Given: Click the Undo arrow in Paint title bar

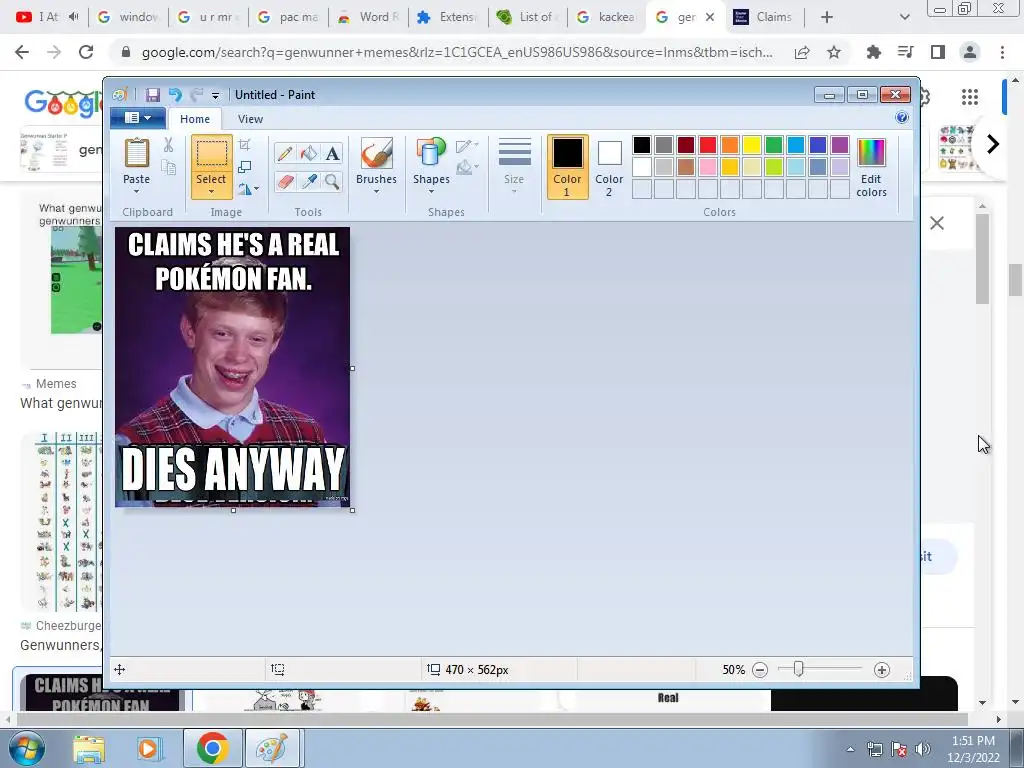Looking at the screenshot, I should (175, 95).
